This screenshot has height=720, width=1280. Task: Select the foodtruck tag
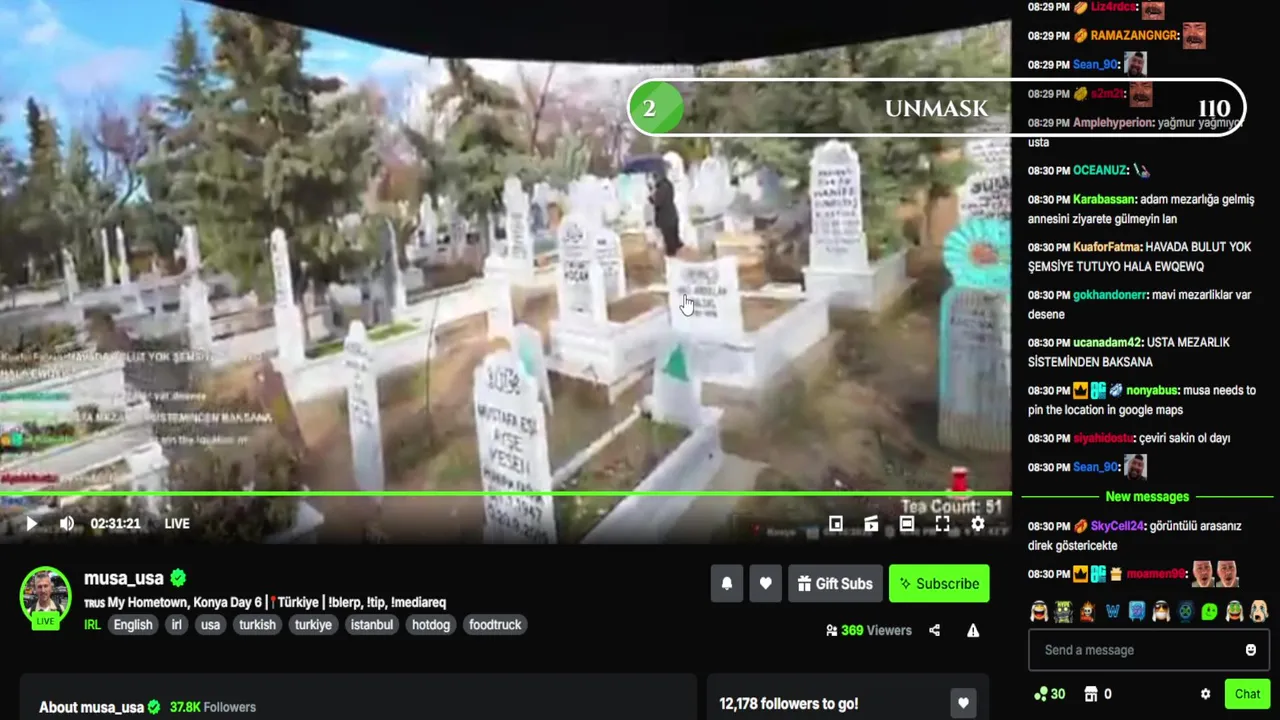click(x=495, y=624)
